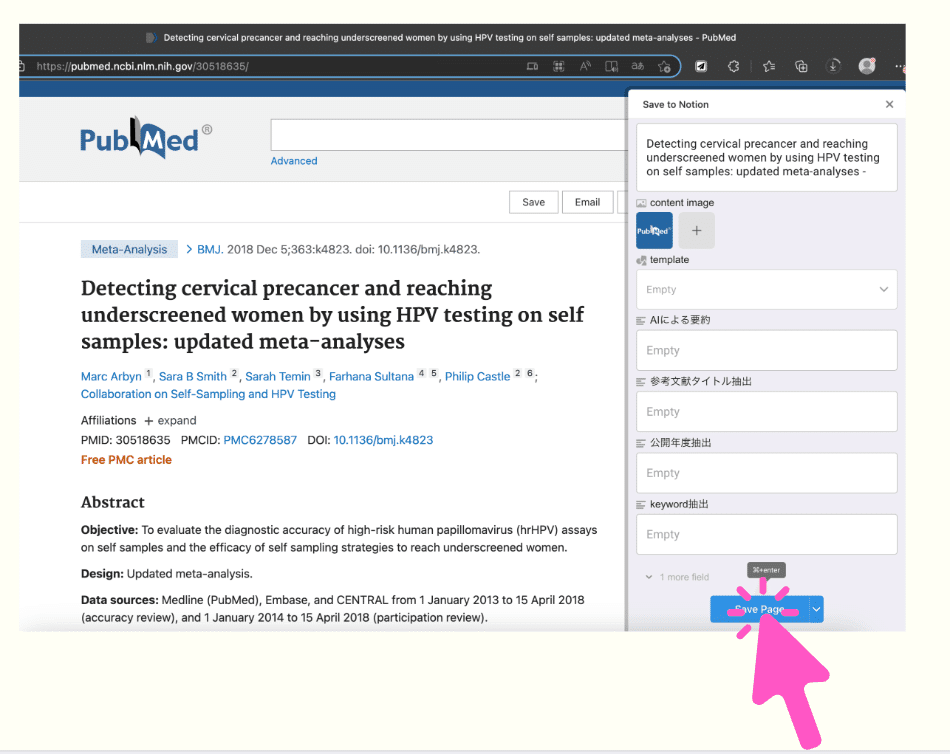Edit the Notion page title text box
Viewport: 950px width, 754px height.
click(766, 158)
